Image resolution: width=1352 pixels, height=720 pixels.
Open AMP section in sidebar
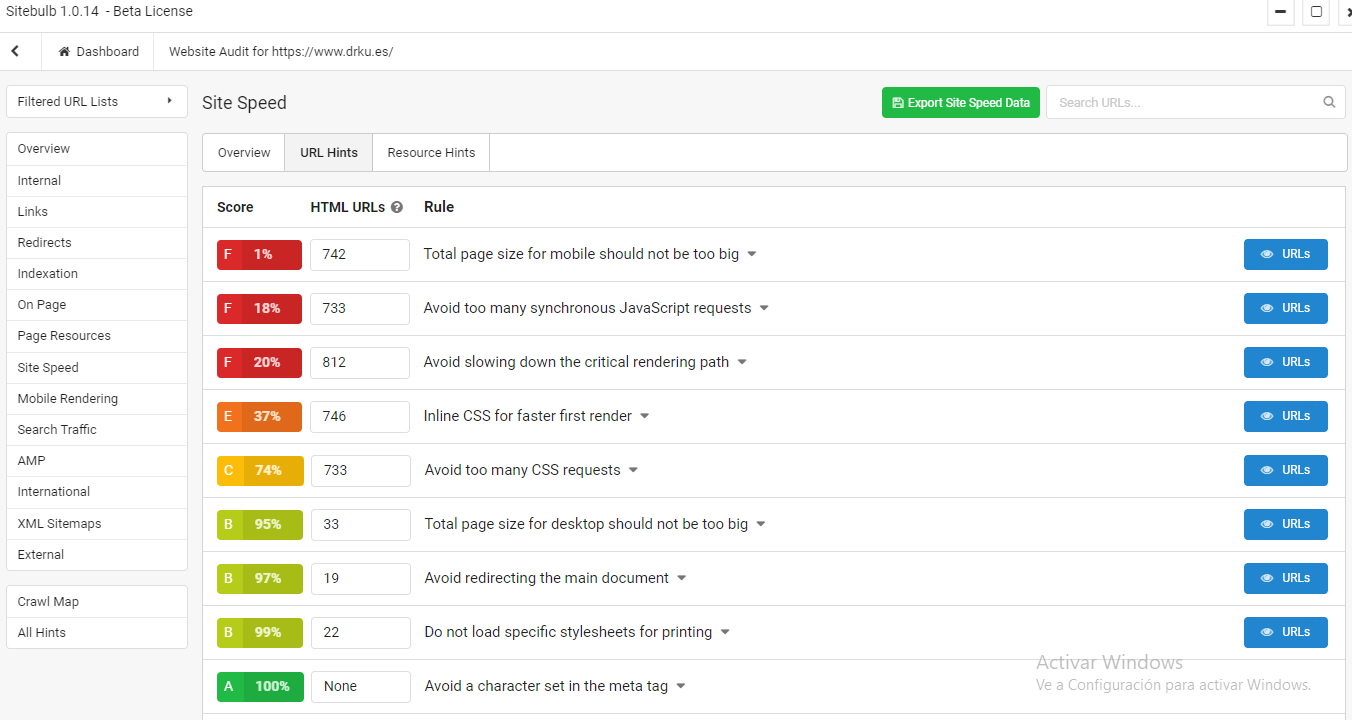pos(97,461)
